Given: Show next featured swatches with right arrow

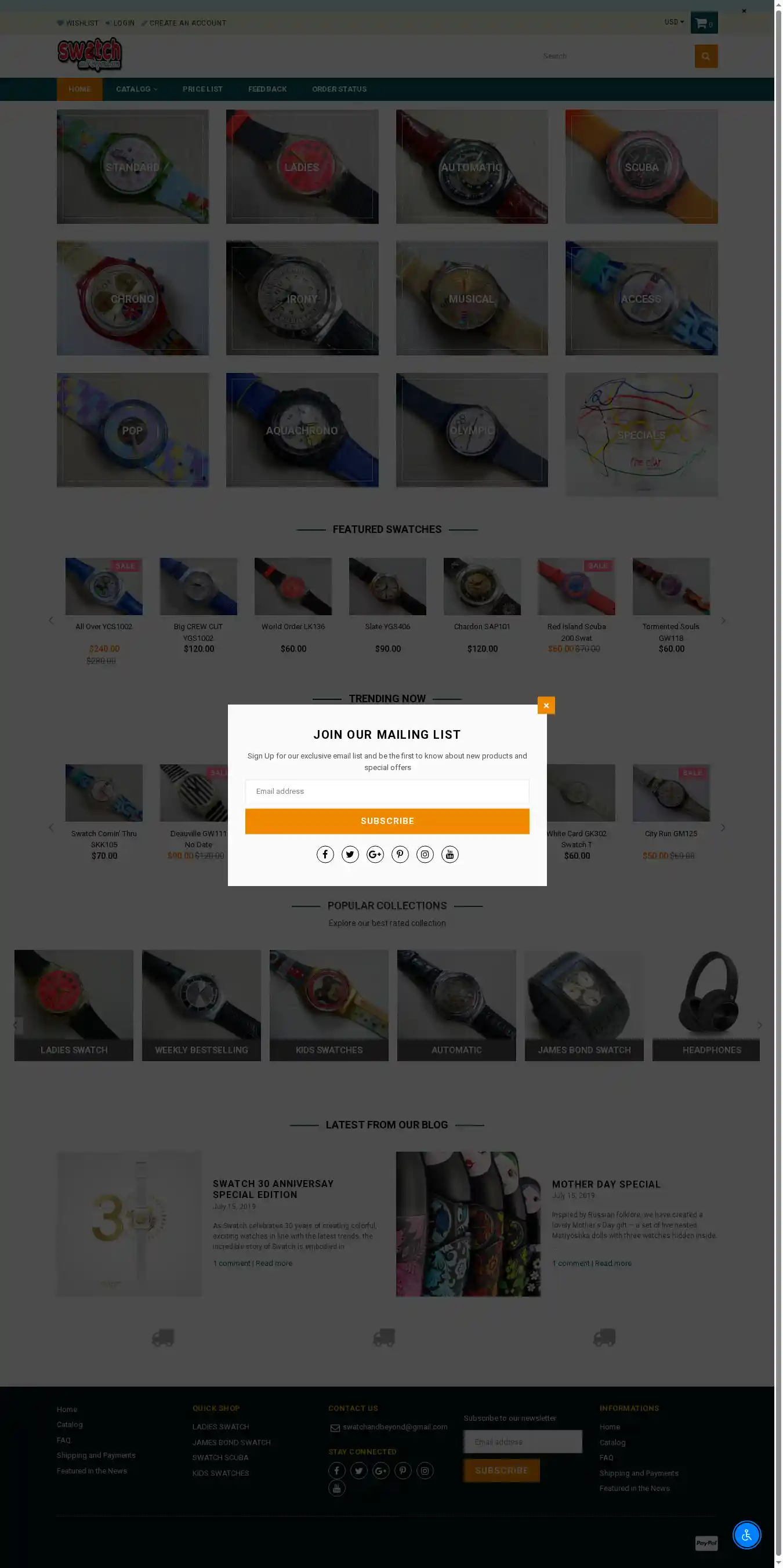Looking at the screenshot, I should point(723,620).
